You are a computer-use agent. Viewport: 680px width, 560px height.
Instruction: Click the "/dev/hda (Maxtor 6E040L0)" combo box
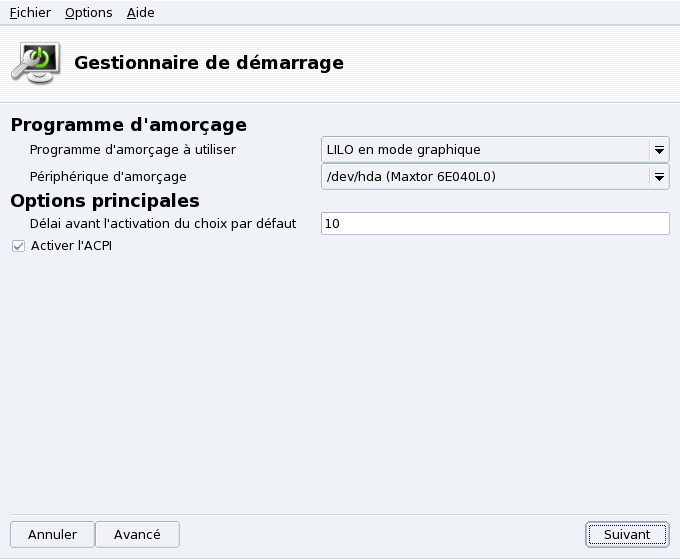485,178
